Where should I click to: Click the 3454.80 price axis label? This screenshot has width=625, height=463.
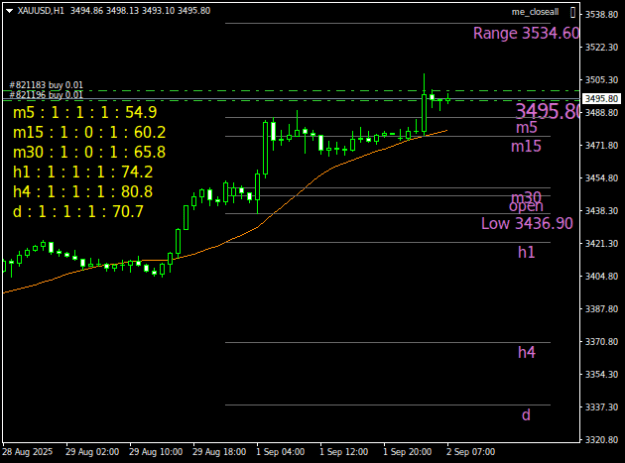pos(601,178)
